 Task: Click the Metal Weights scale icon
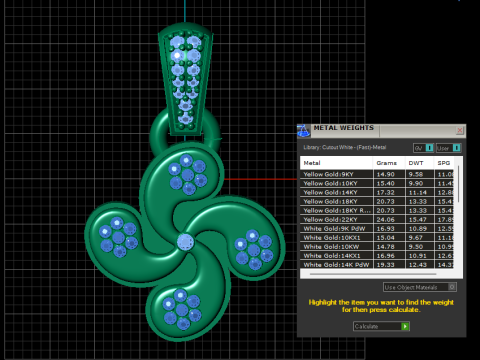click(303, 131)
